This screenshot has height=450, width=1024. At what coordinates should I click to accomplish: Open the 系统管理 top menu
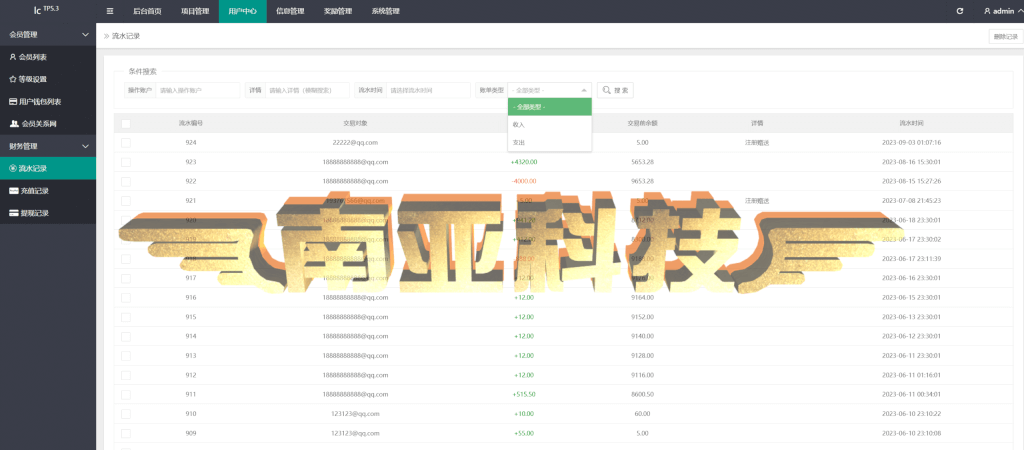click(x=385, y=11)
